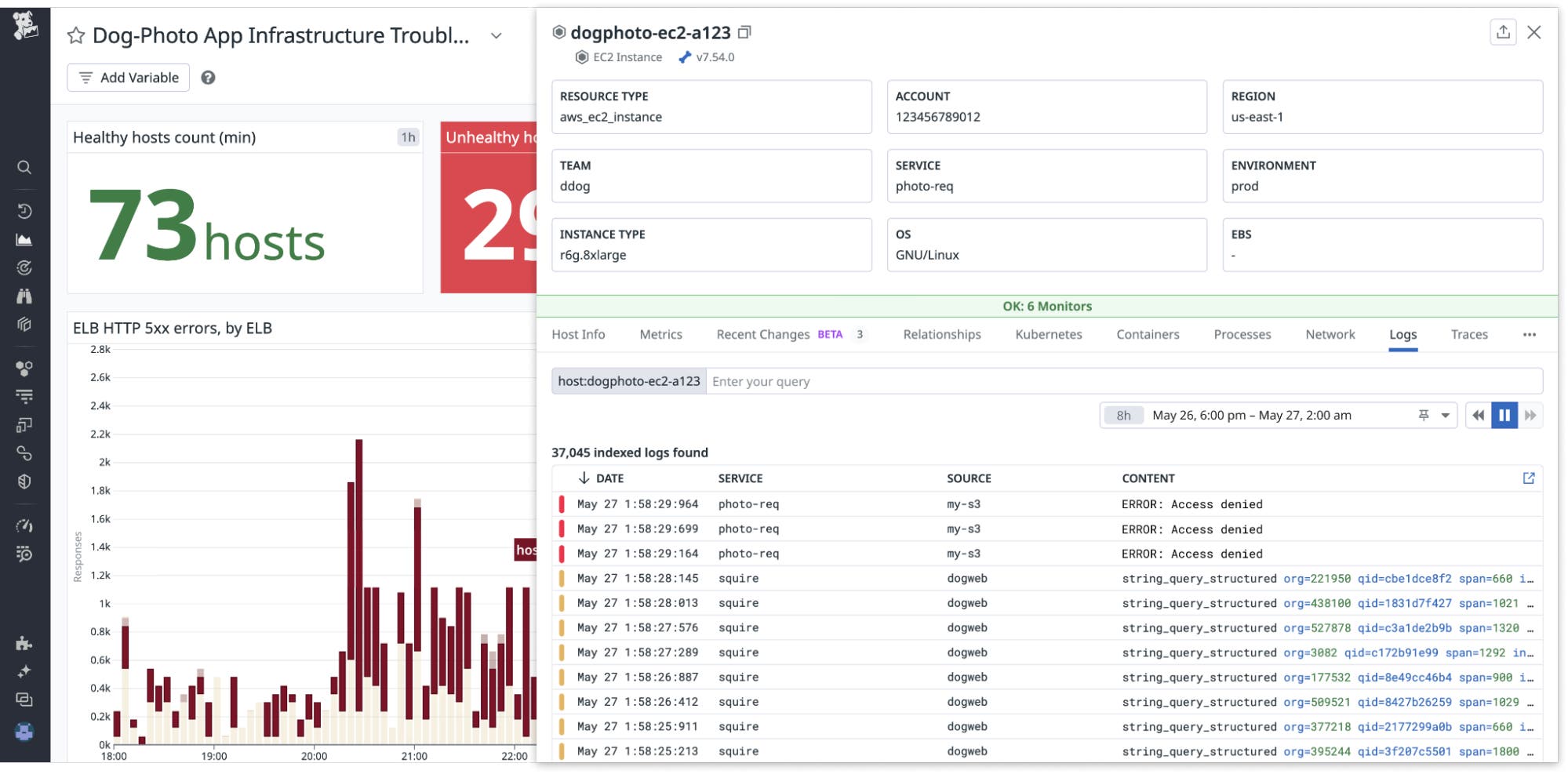The width and height of the screenshot is (1568, 774).
Task: Switch to the Metrics tab
Action: tap(660, 335)
